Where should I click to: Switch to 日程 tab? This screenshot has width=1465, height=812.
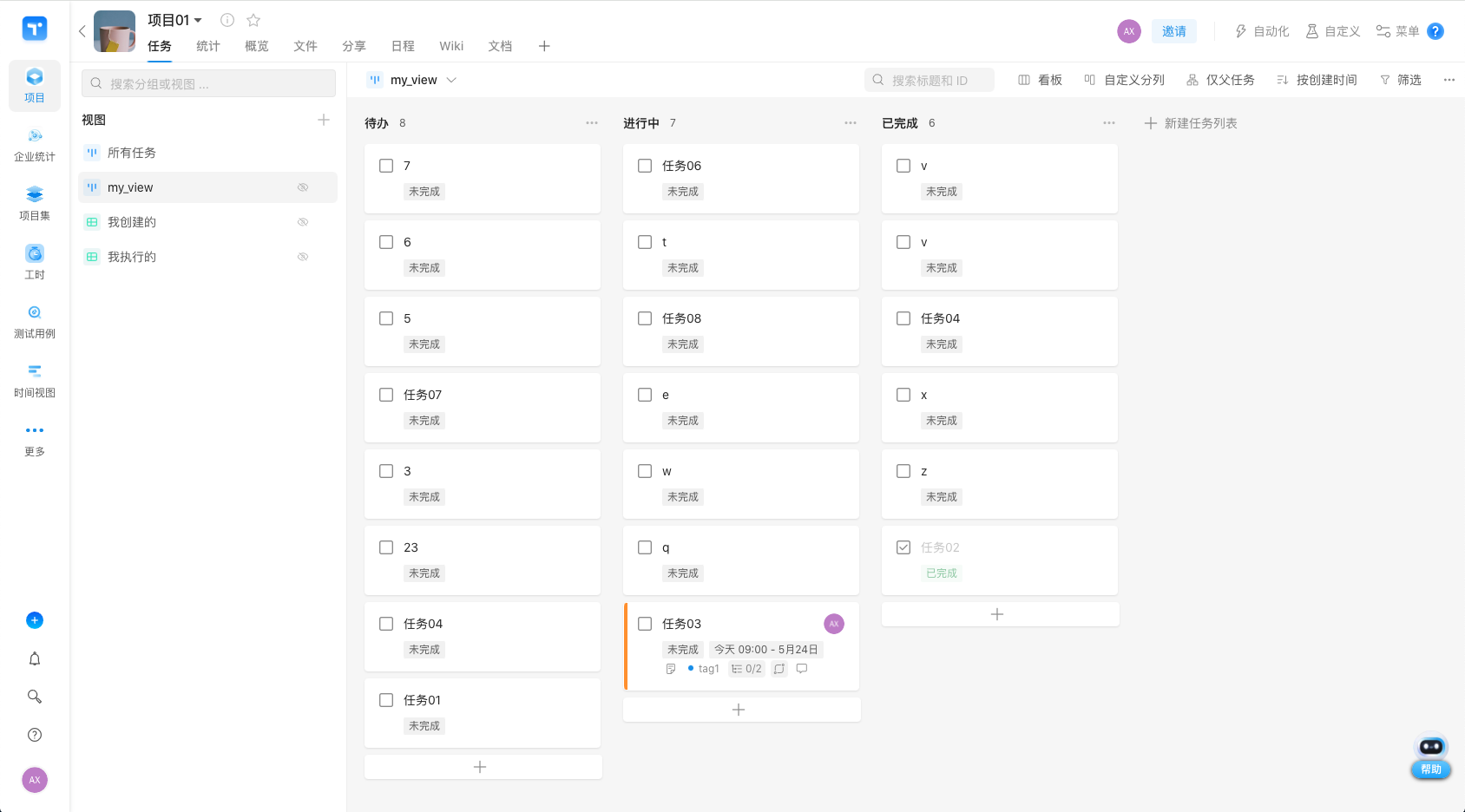[403, 46]
